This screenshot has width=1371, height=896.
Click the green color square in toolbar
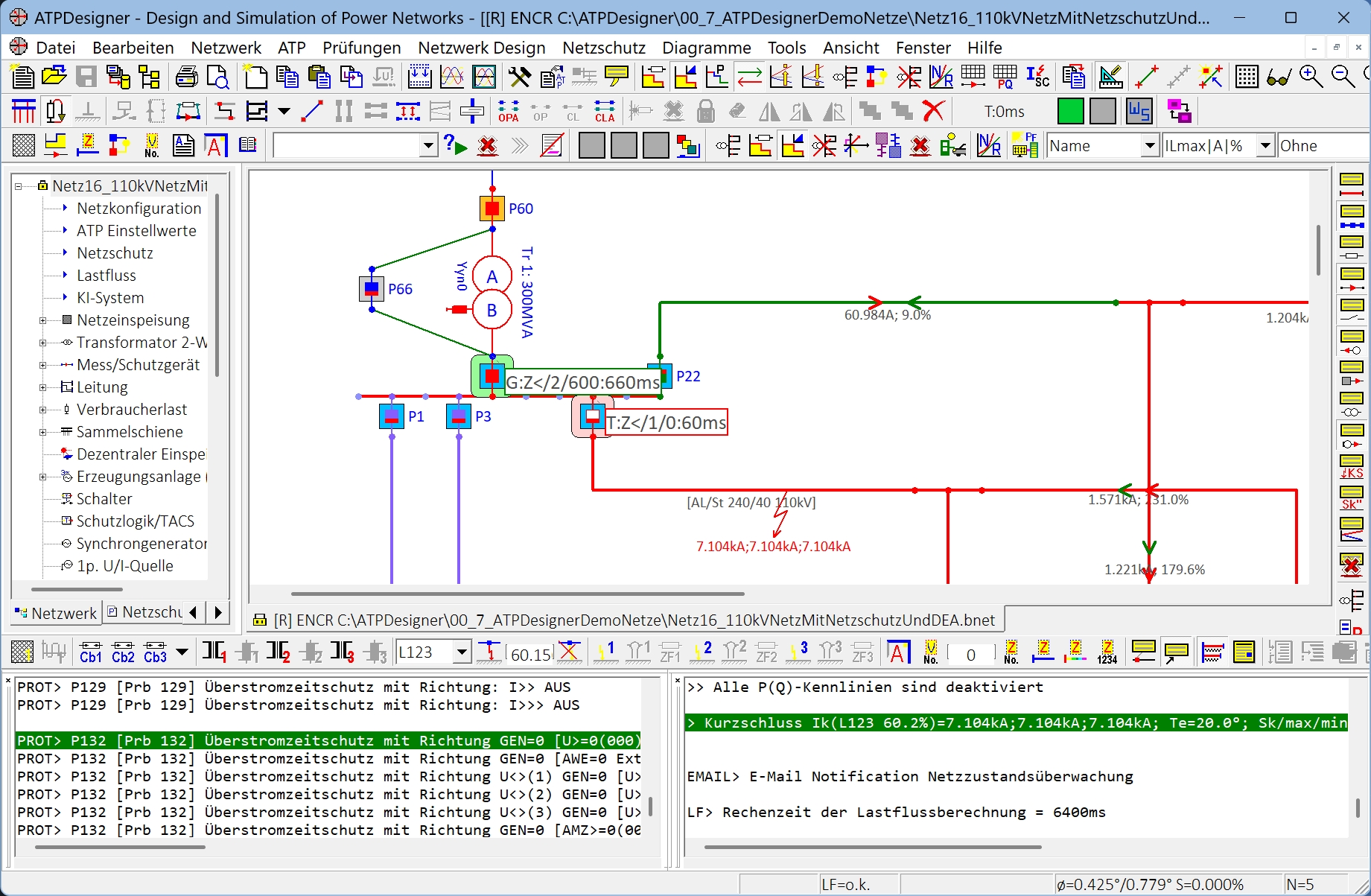(x=1070, y=112)
